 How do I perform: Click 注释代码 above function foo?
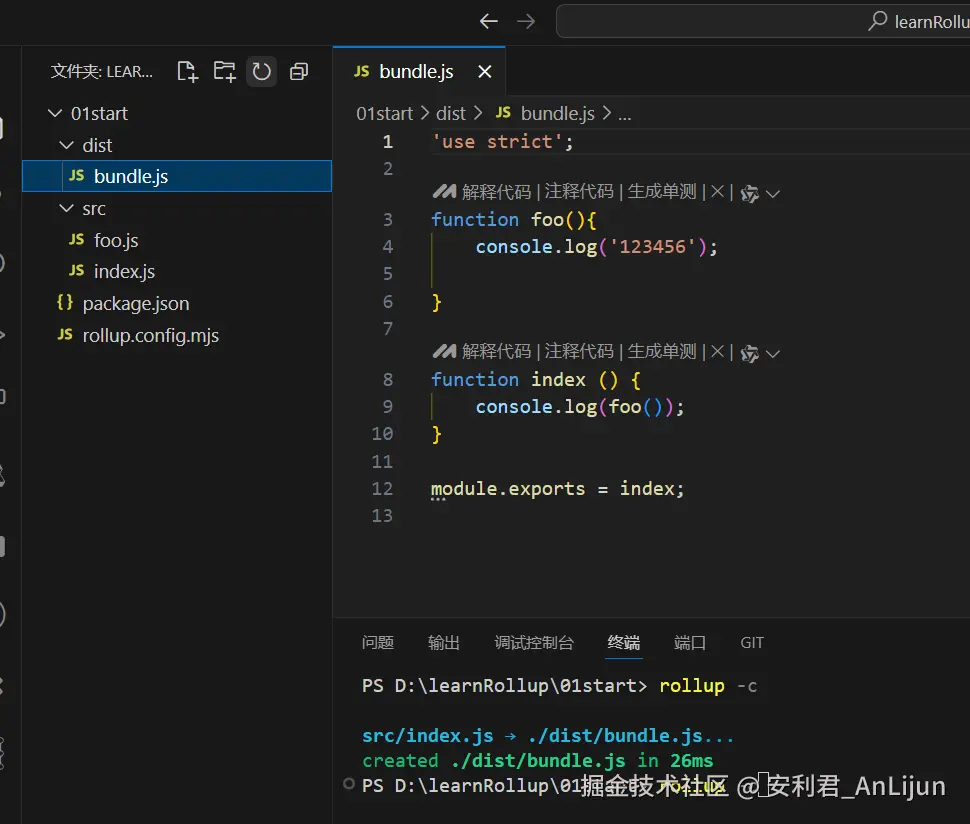click(x=579, y=192)
